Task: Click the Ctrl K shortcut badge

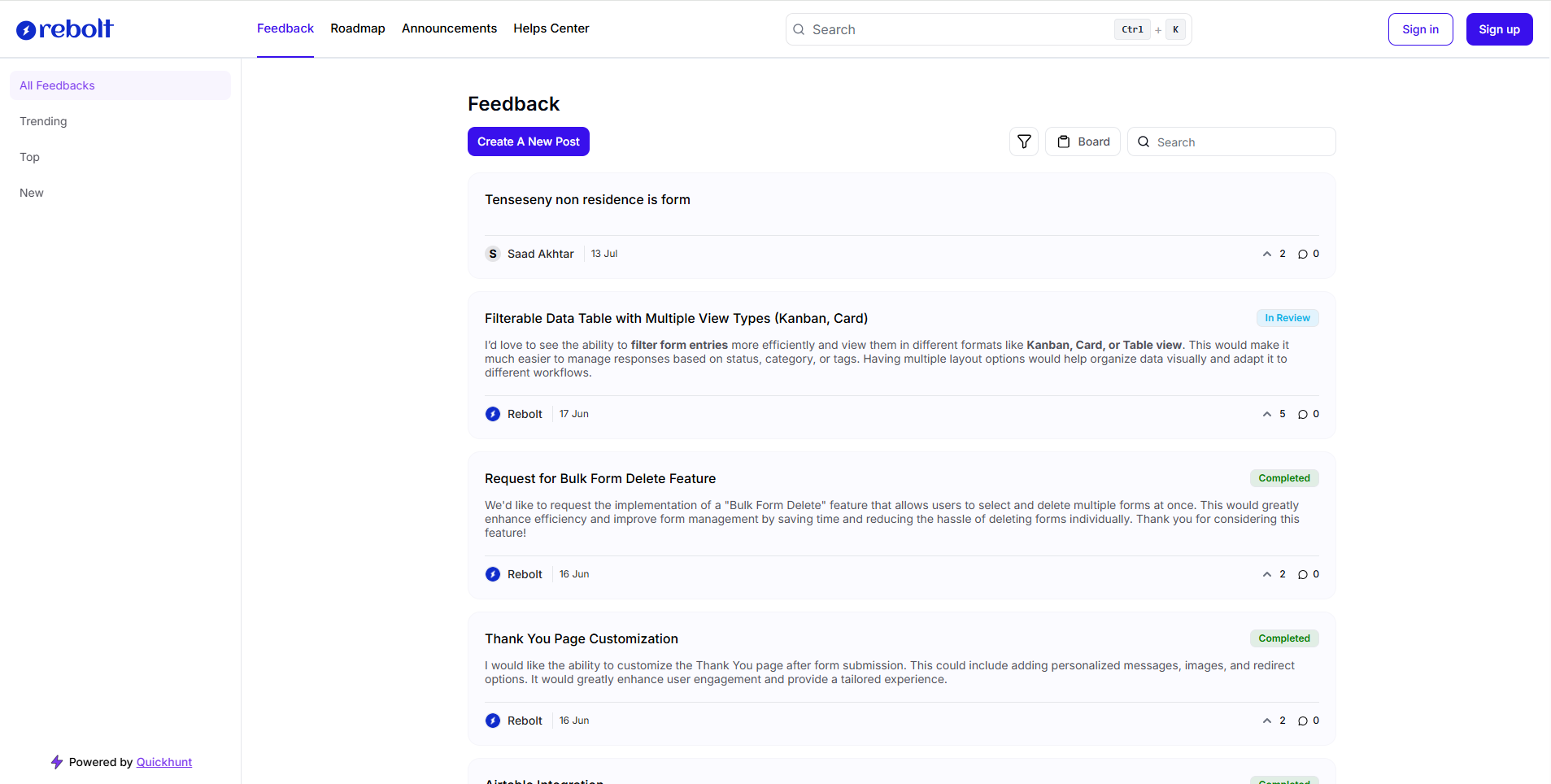Action: (1149, 29)
